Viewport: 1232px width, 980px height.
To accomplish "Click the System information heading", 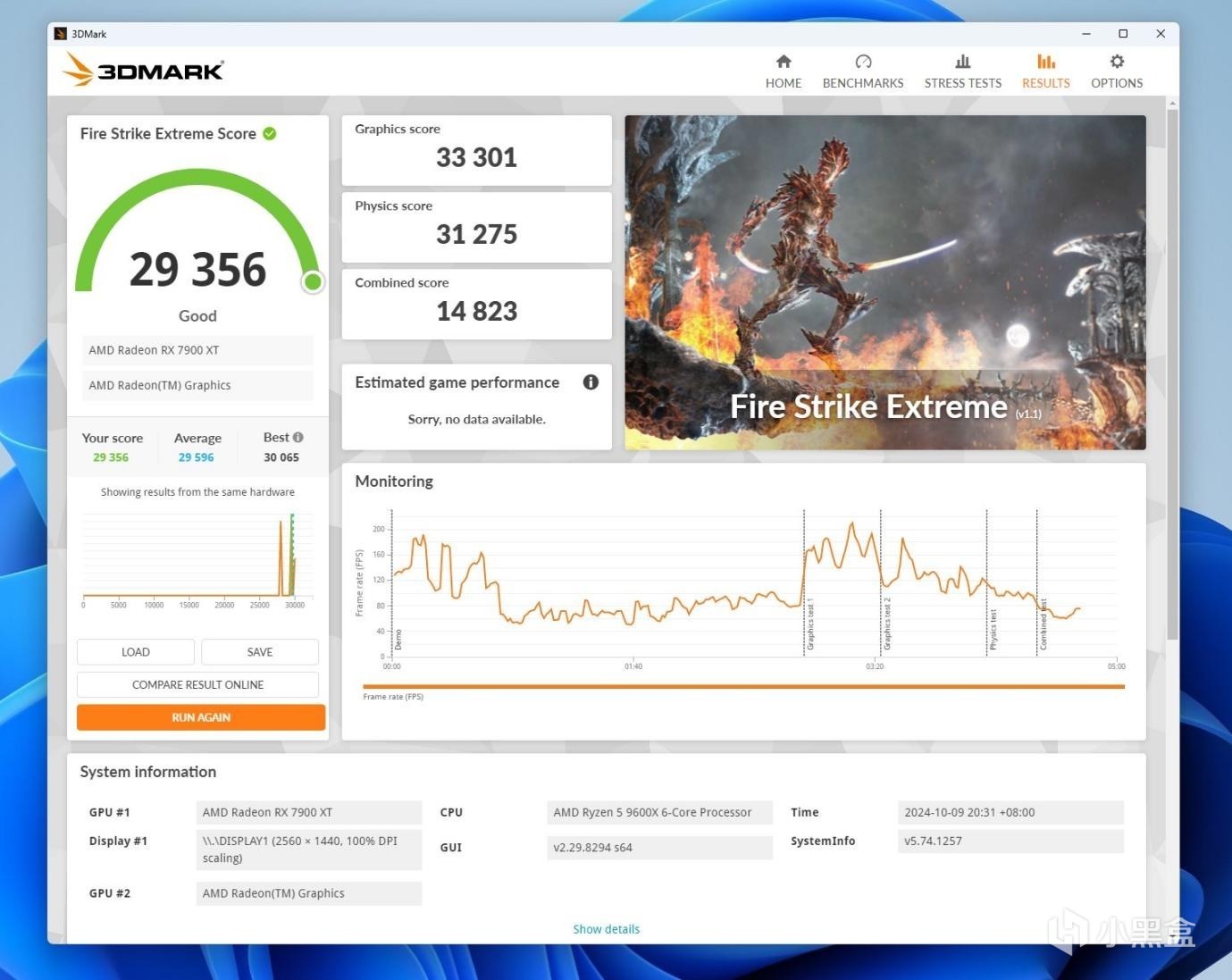I will click(148, 772).
